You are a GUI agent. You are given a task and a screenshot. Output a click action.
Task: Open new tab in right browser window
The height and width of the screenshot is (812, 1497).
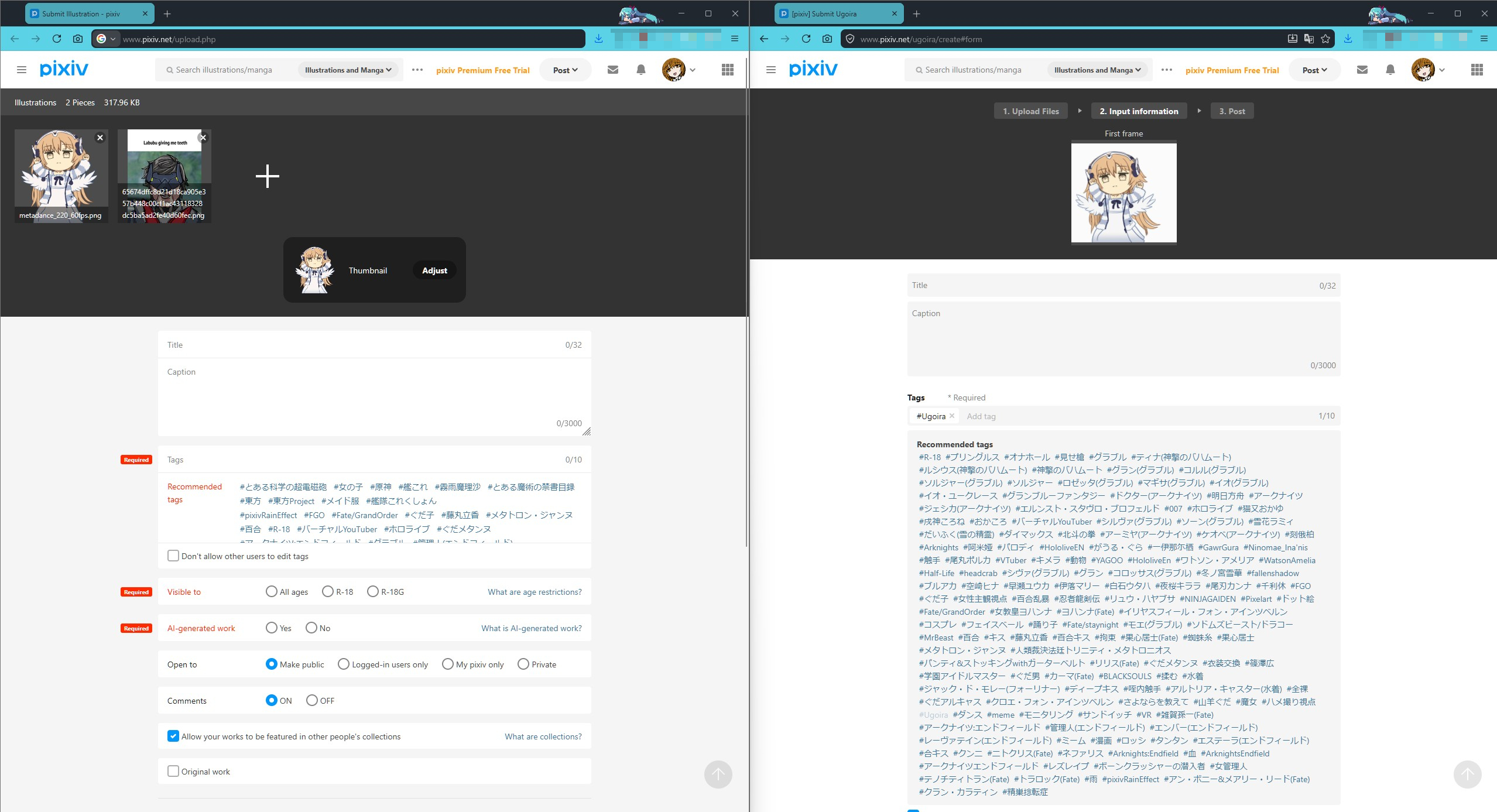[917, 13]
